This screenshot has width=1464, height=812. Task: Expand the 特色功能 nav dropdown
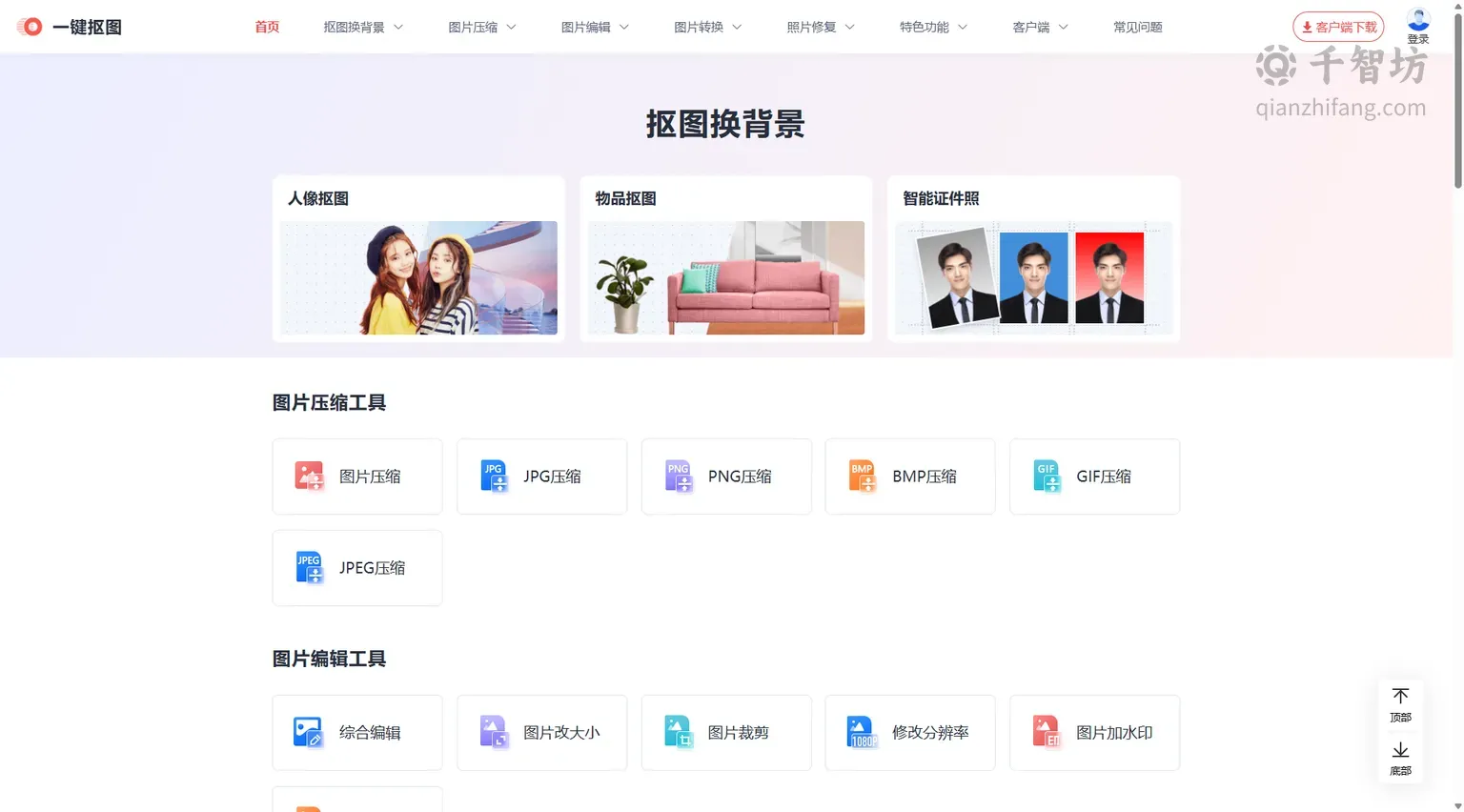point(933,27)
